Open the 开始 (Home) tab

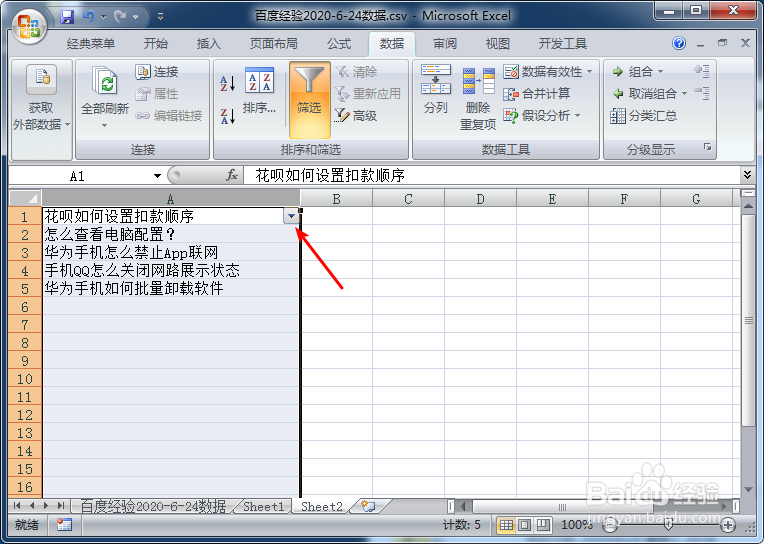156,44
